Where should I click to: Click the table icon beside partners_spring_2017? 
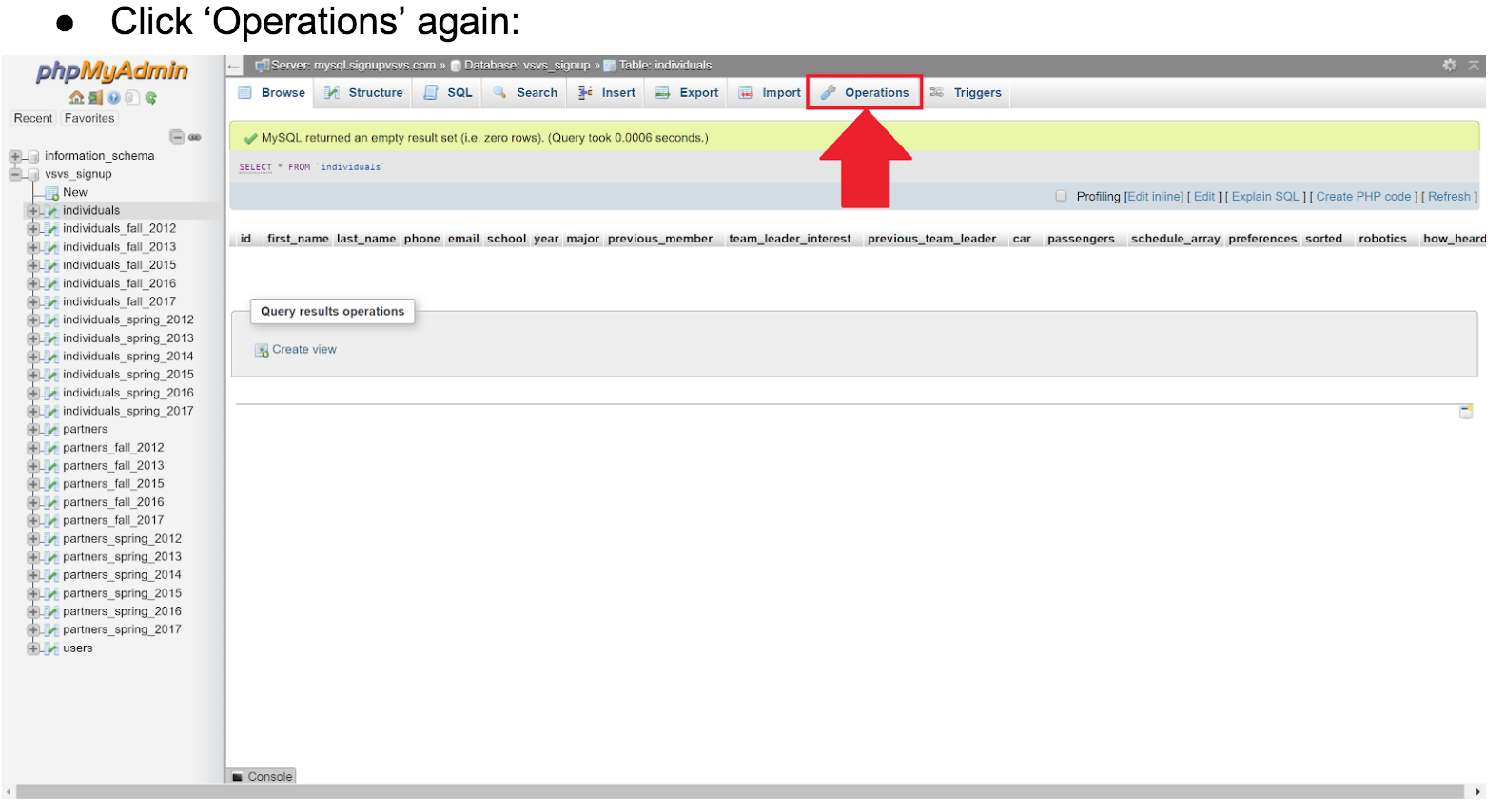coord(52,630)
